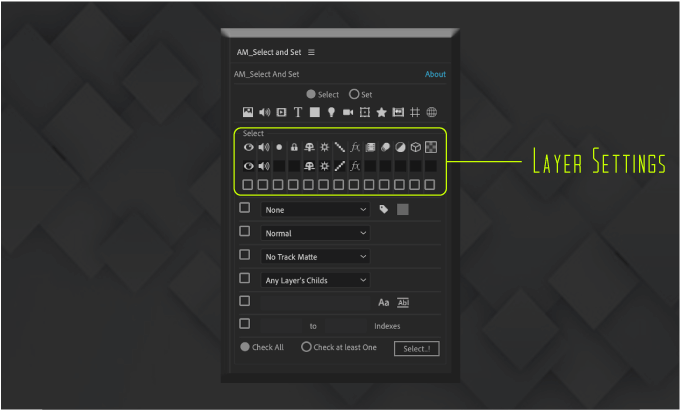Click the start index field before 'to'
Viewport: 680px width, 410px height.
pyautogui.click(x=281, y=326)
